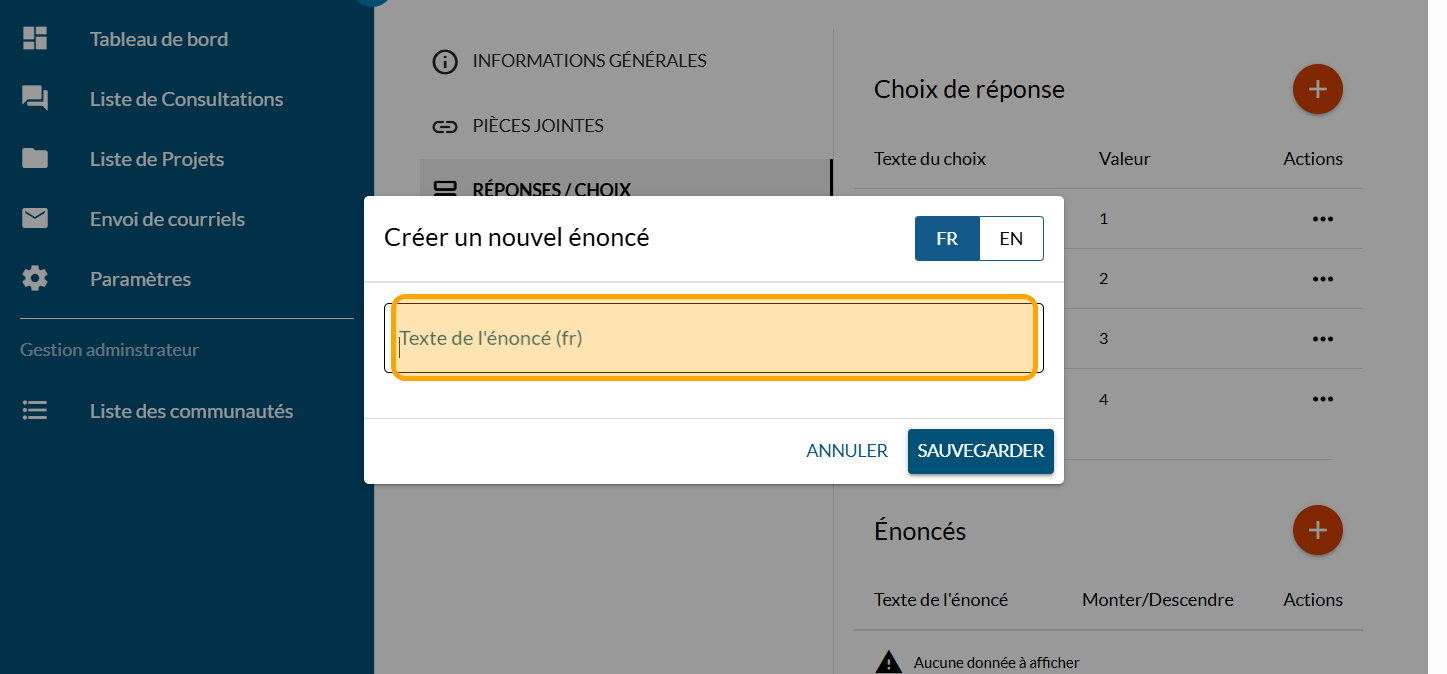Image resolution: width=1447 pixels, height=674 pixels.
Task: Switch the dialog language to EN
Action: [1011, 239]
